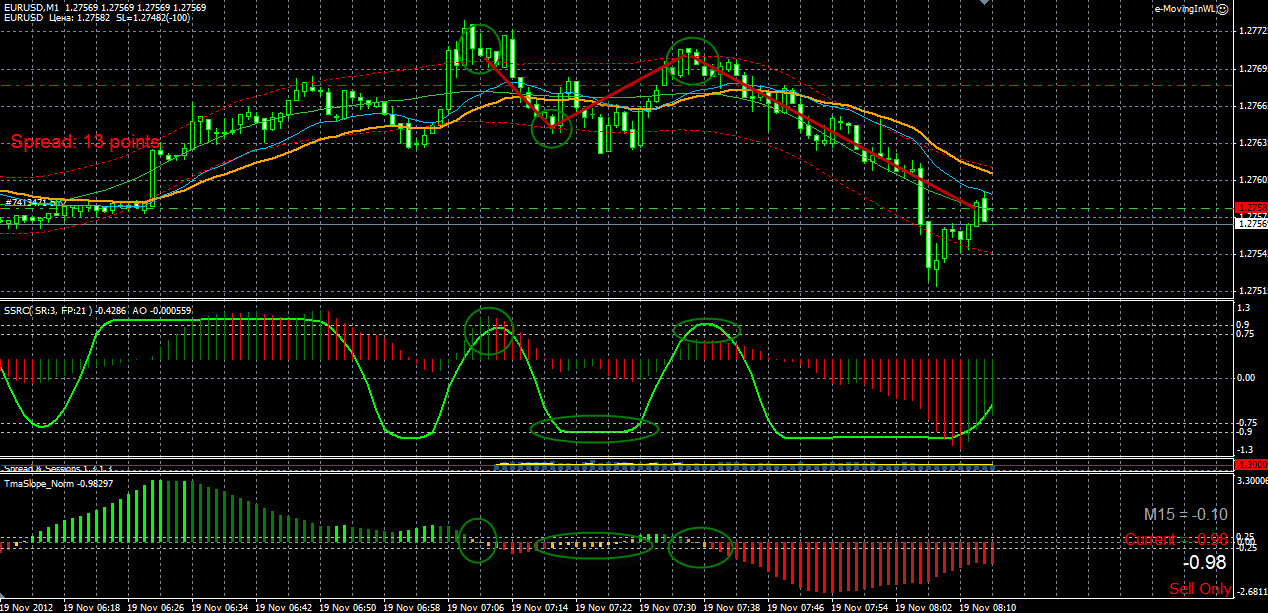
Task: Click the red 'Sell Only' signal label
Action: pyautogui.click(x=1200, y=588)
